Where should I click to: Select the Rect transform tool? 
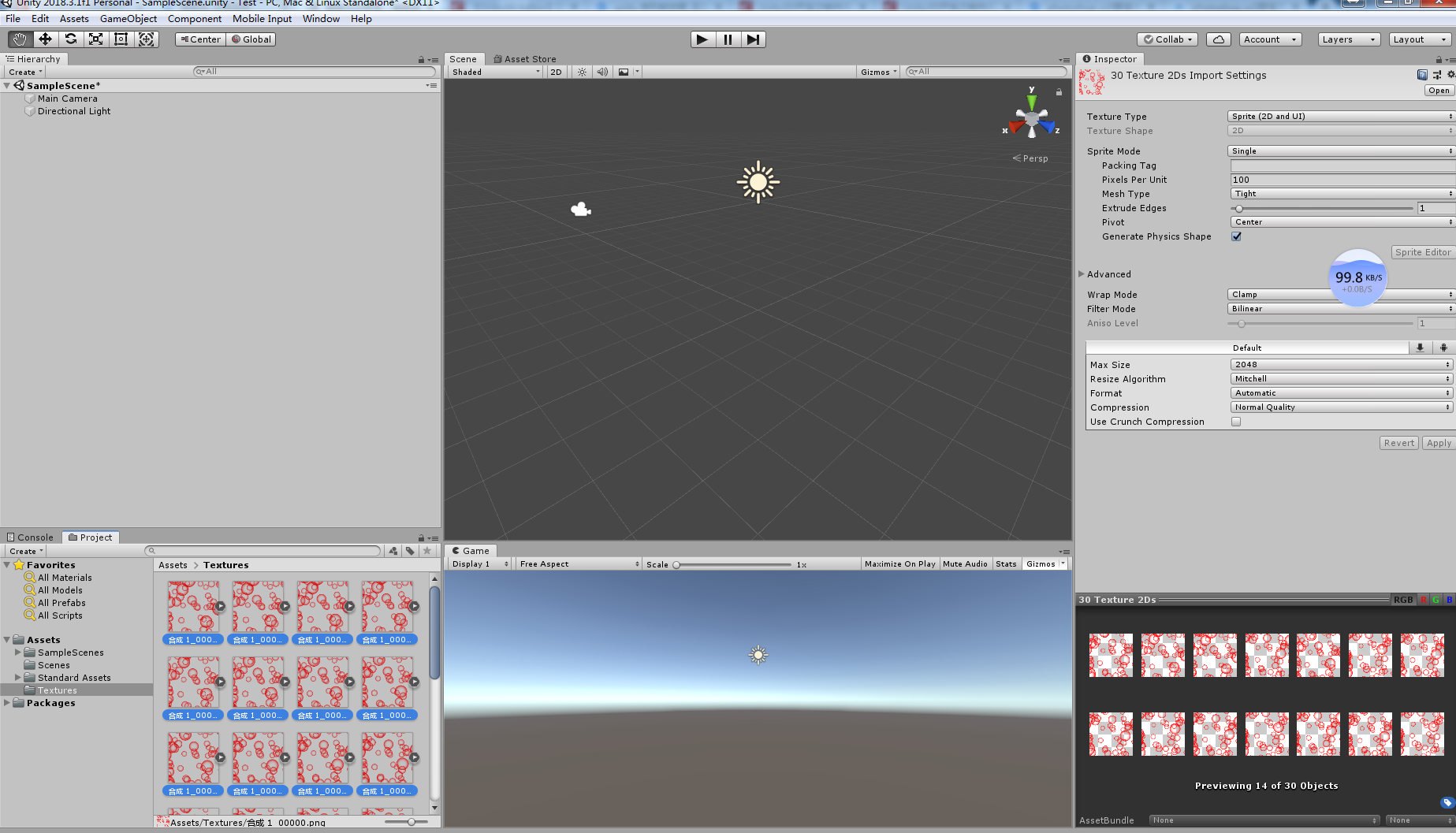121,39
